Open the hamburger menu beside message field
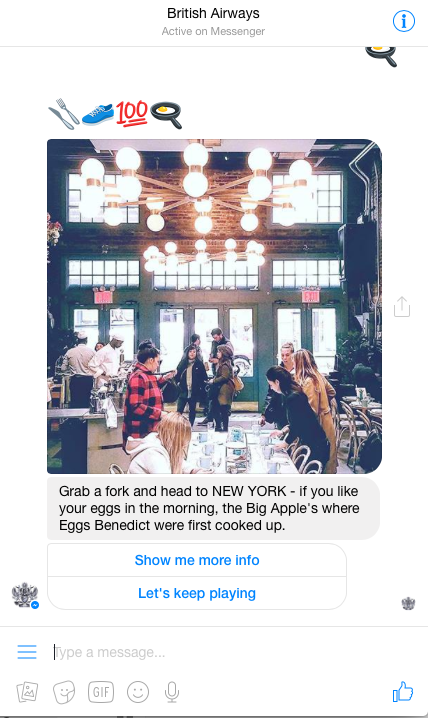 click(x=27, y=652)
